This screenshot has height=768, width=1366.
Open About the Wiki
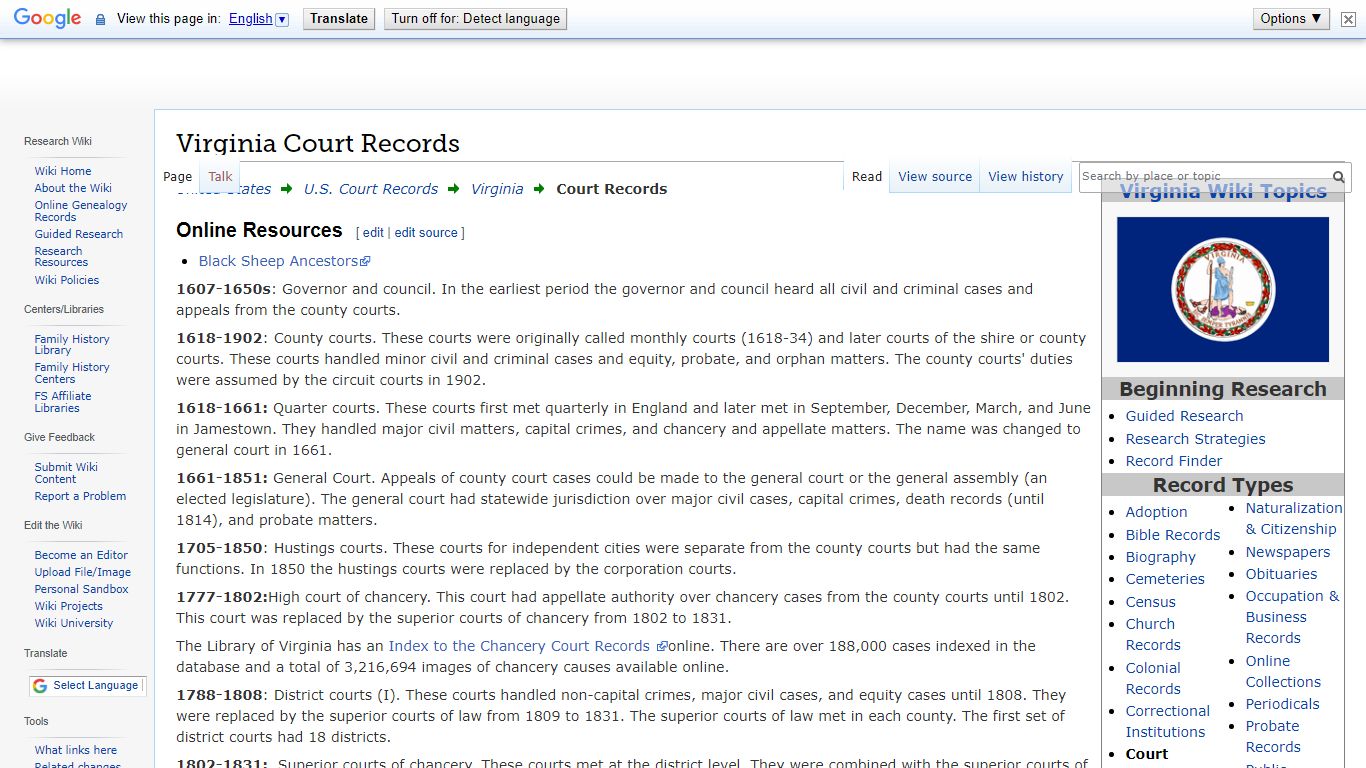point(73,188)
